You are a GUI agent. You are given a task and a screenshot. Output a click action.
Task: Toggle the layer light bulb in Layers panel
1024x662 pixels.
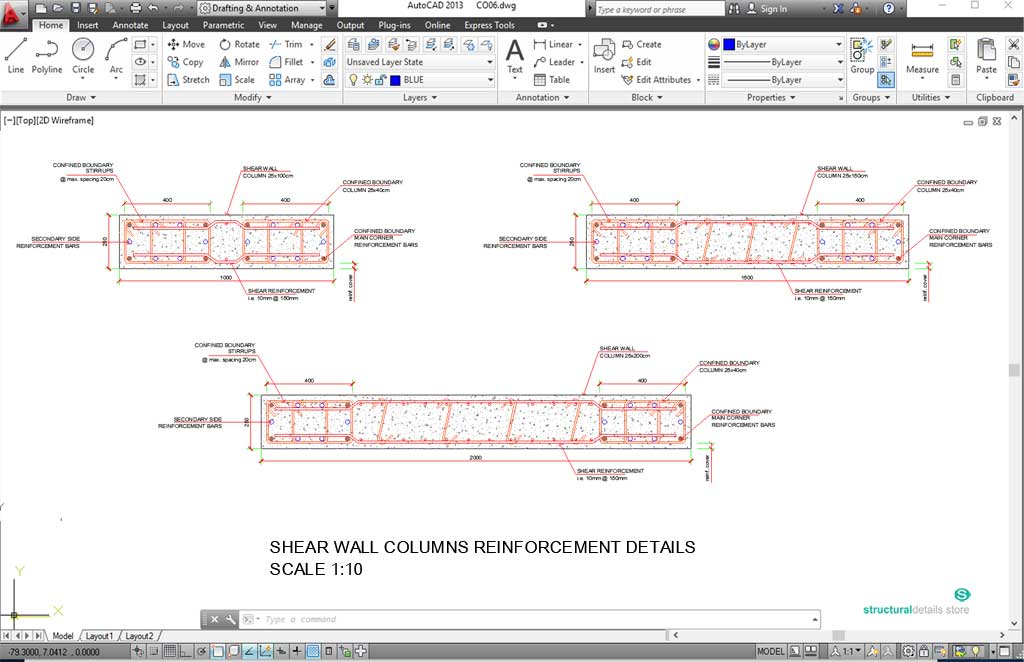pos(355,80)
